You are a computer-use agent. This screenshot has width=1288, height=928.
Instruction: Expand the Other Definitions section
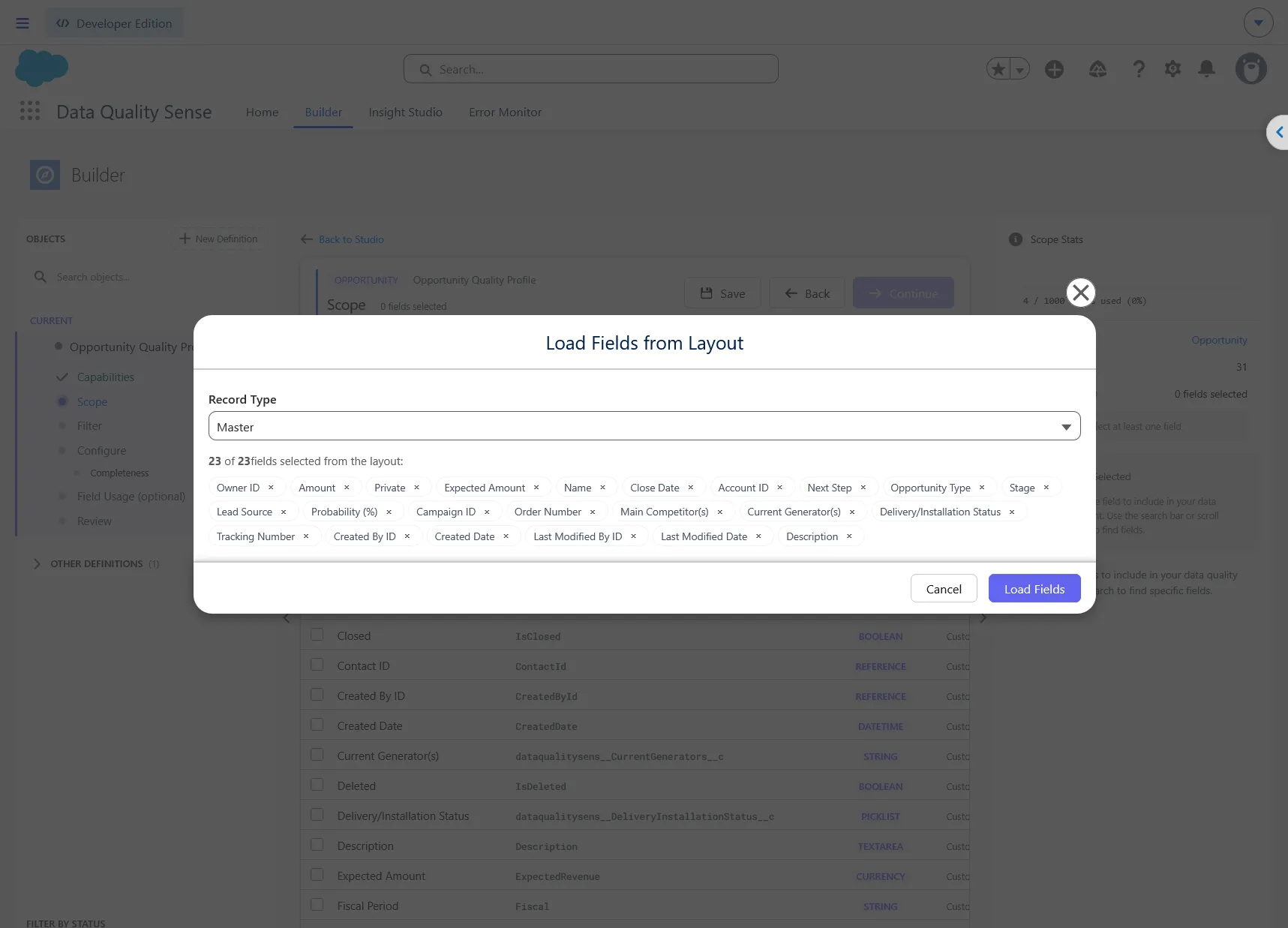click(x=37, y=563)
